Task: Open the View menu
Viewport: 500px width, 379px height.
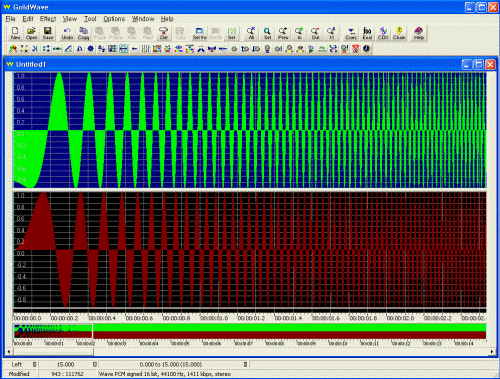Action: 70,19
